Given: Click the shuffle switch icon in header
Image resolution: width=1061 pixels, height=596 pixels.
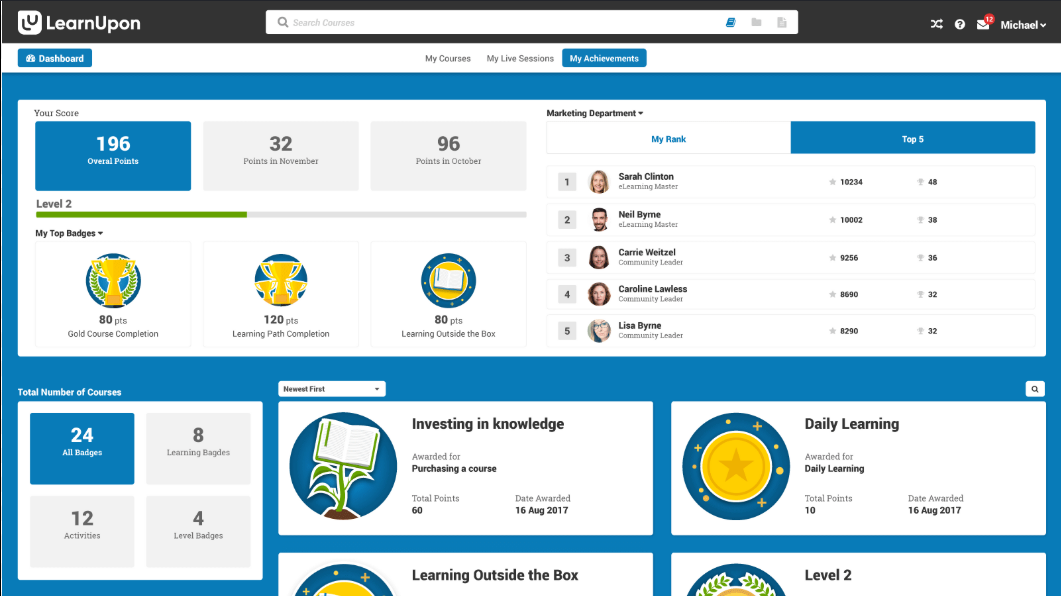Looking at the screenshot, I should click(936, 24).
